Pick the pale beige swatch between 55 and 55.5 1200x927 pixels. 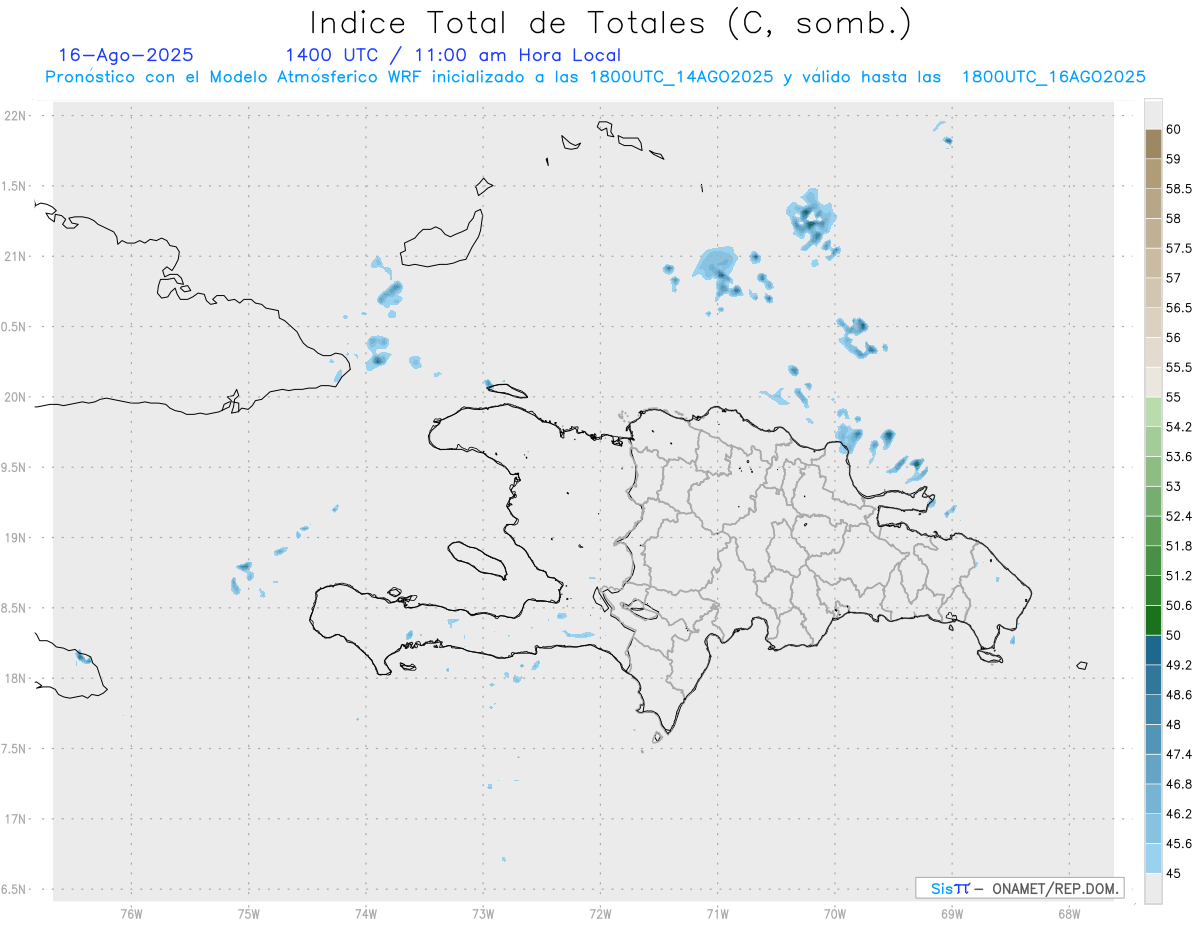pos(1153,382)
